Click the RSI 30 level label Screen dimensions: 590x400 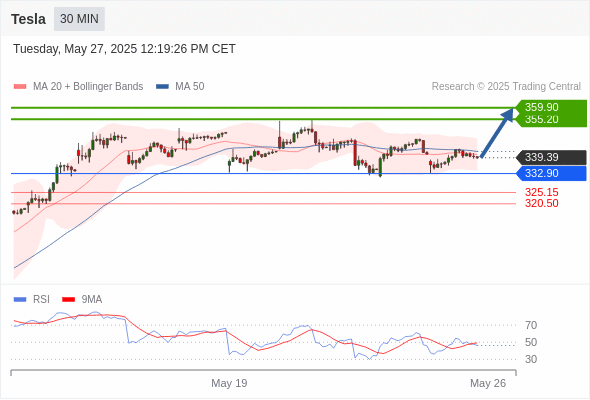[x=531, y=359]
